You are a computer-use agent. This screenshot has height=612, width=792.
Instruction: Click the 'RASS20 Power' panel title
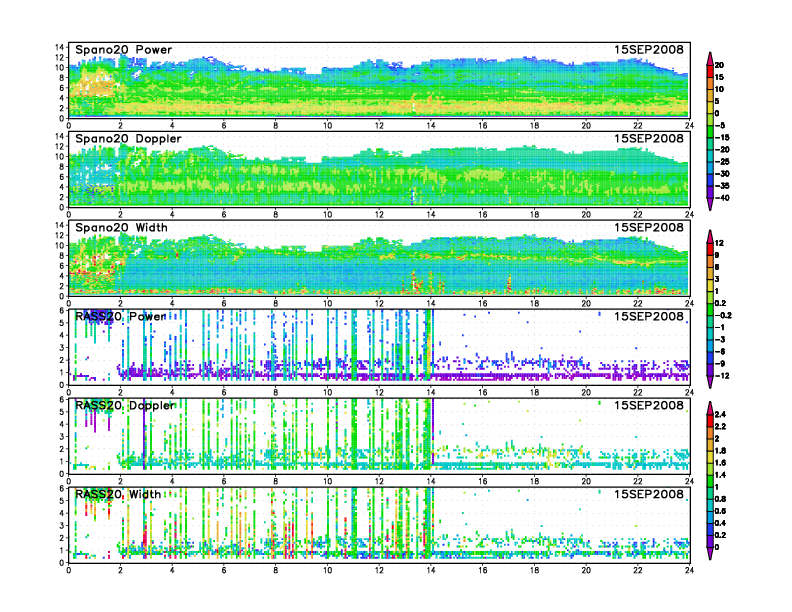pos(120,316)
